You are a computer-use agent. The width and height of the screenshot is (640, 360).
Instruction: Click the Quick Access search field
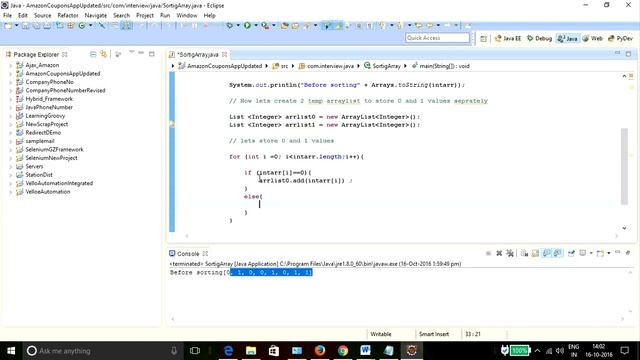(x=437, y=38)
